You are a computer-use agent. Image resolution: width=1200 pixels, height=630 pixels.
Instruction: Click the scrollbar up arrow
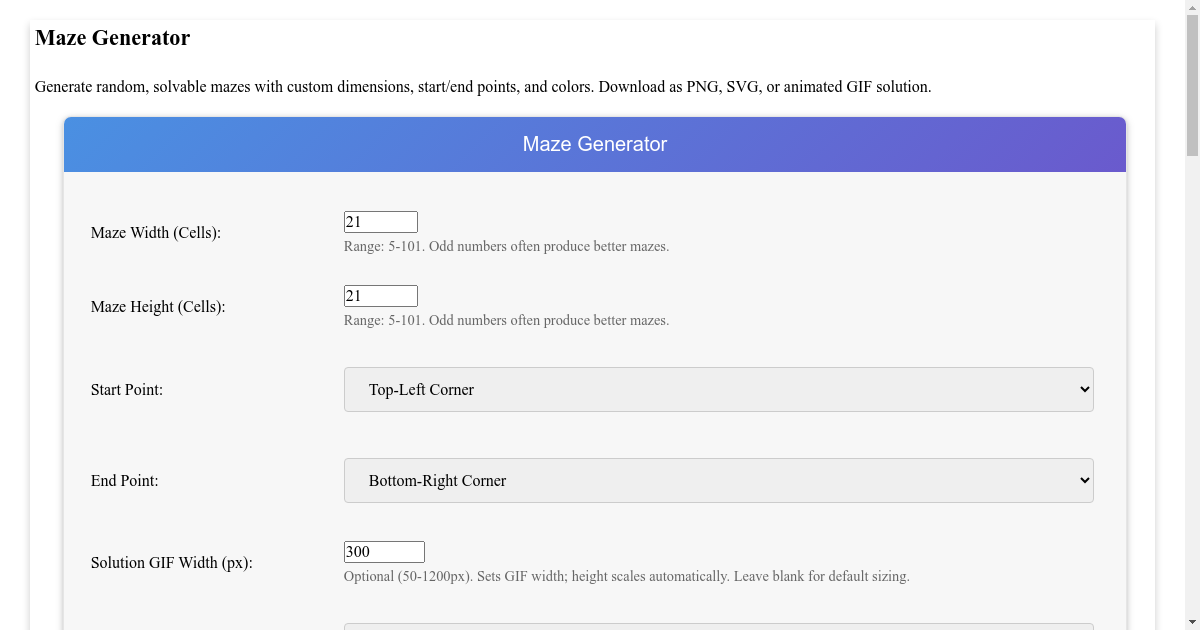click(1191, 8)
